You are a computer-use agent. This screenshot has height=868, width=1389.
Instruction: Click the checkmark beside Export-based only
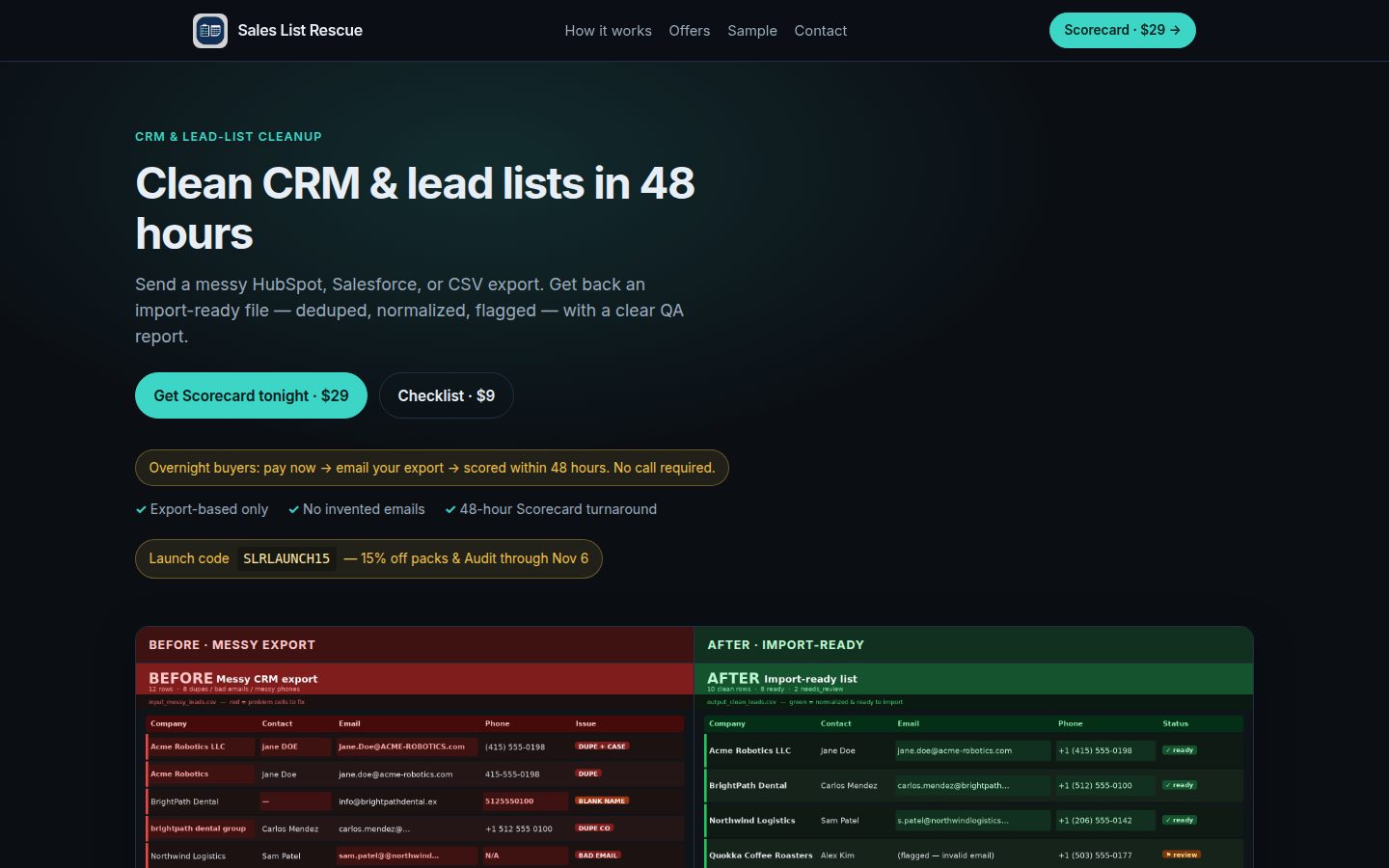pyautogui.click(x=141, y=509)
